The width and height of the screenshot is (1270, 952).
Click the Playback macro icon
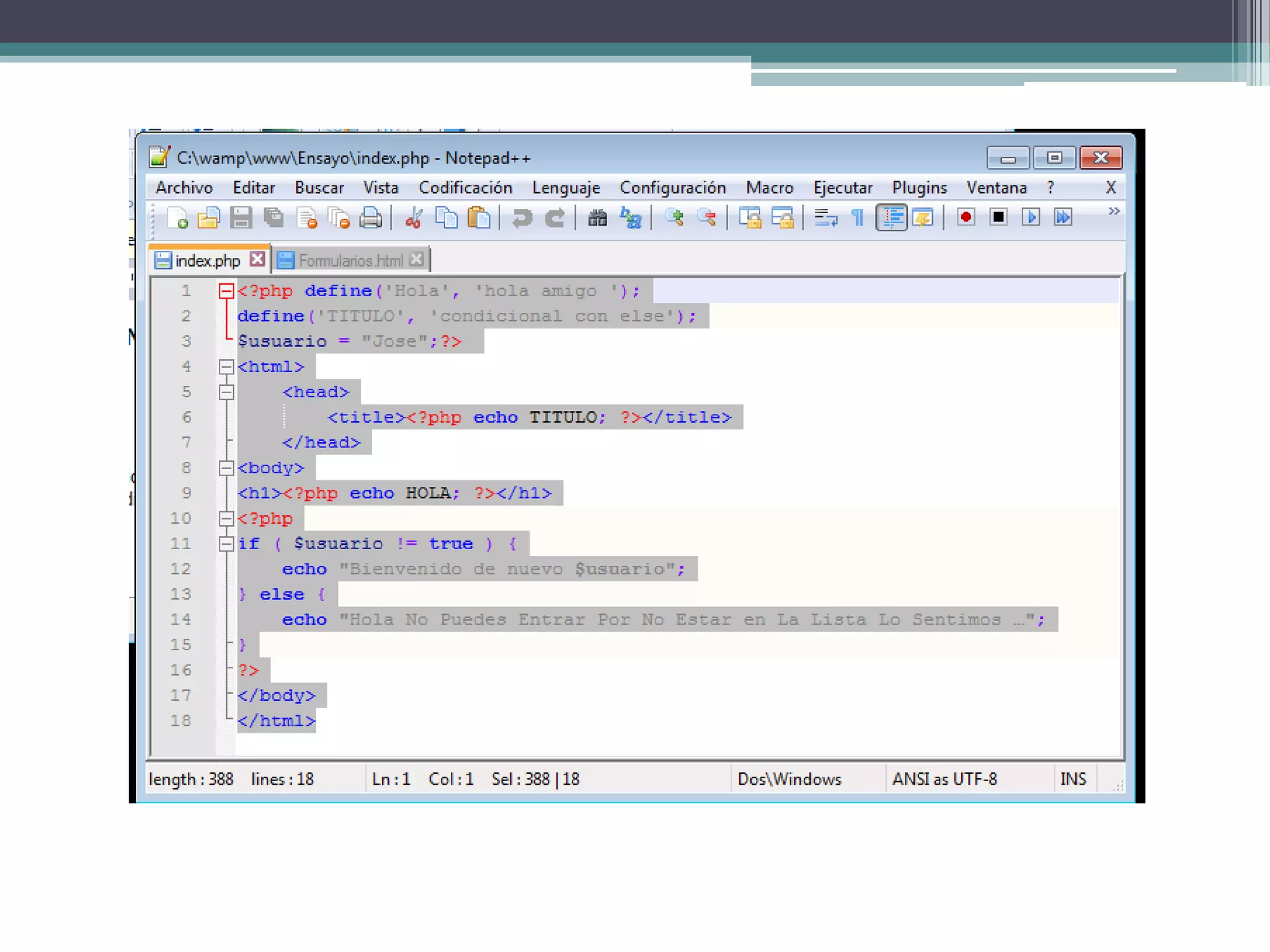(1031, 218)
